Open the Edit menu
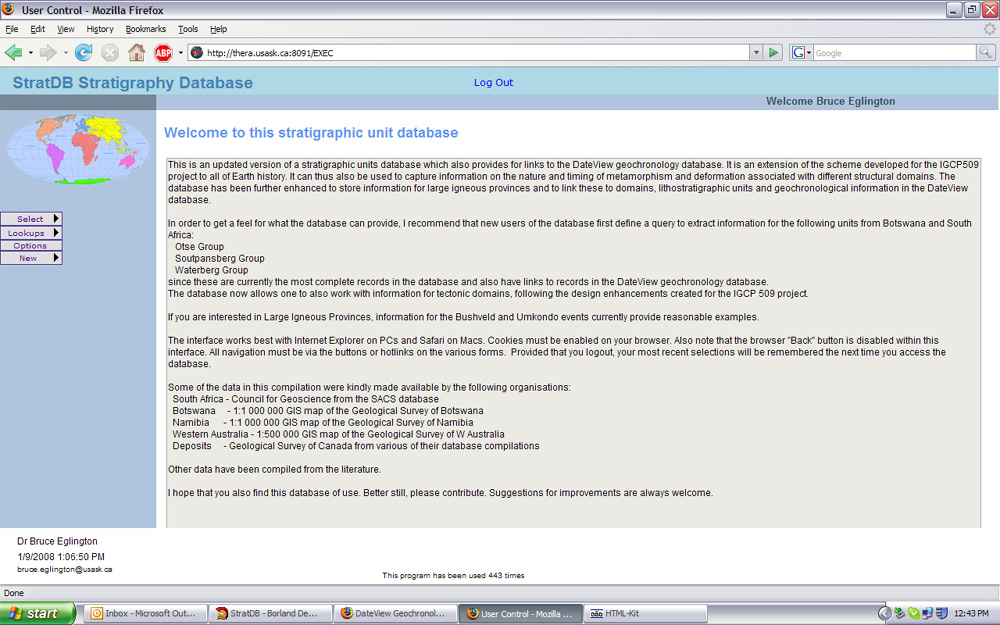This screenshot has height=625, width=1000. (38, 29)
